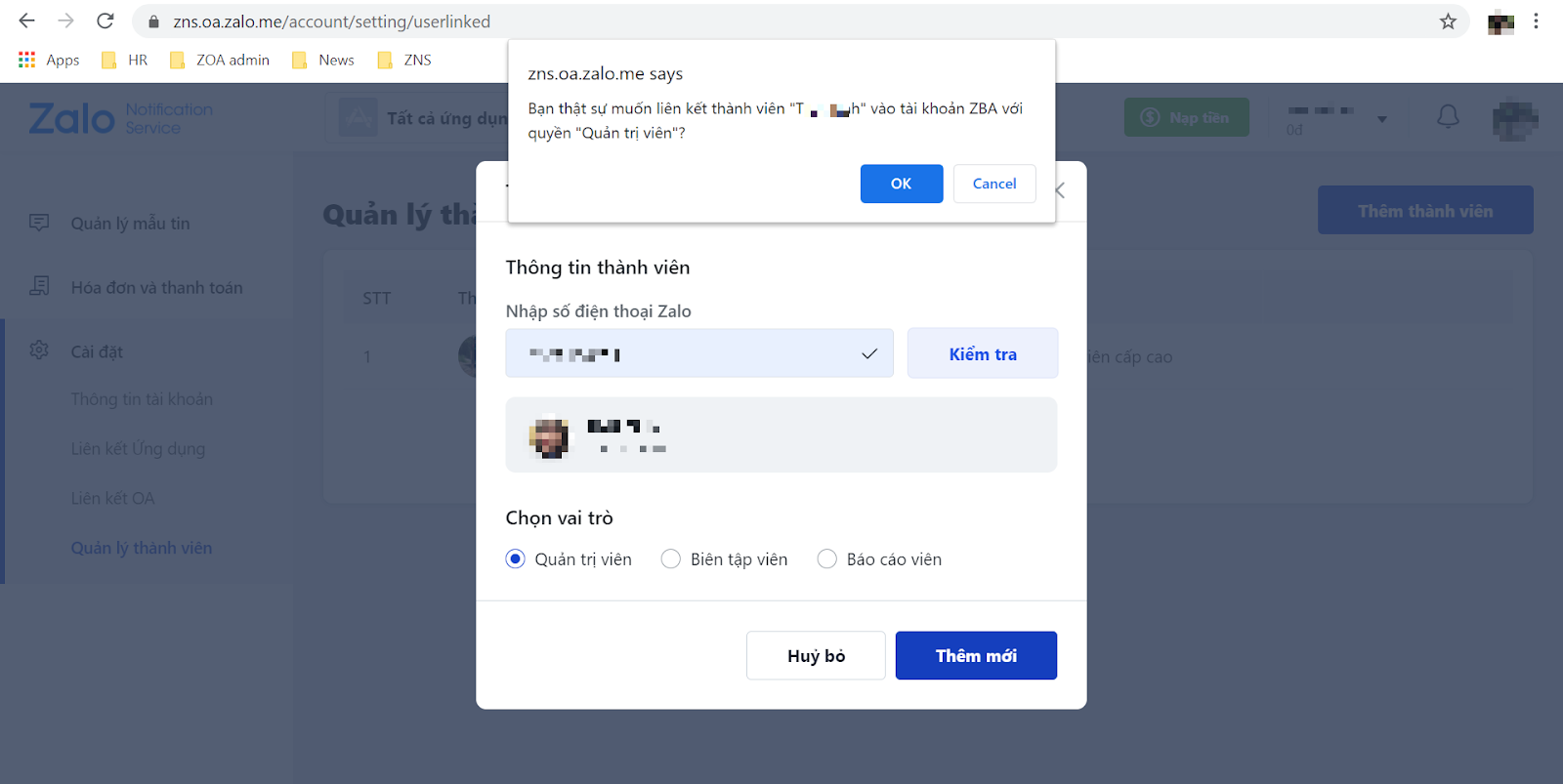This screenshot has height=784, width=1563.
Task: Click the Zalo Notification Service logo
Action: coord(120,118)
